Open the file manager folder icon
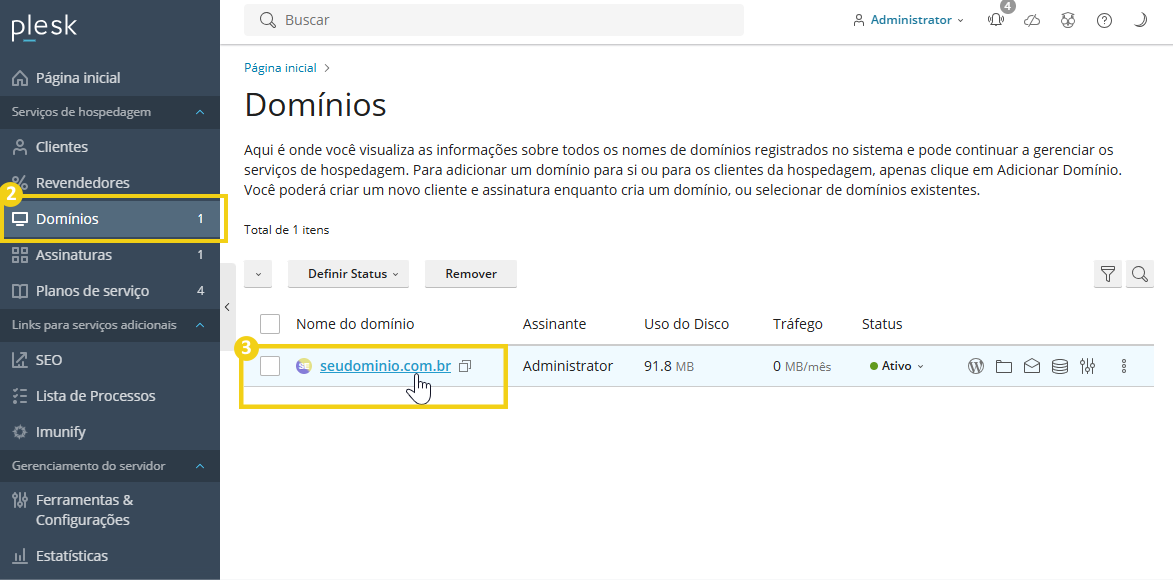The width and height of the screenshot is (1173, 580). tap(1004, 366)
